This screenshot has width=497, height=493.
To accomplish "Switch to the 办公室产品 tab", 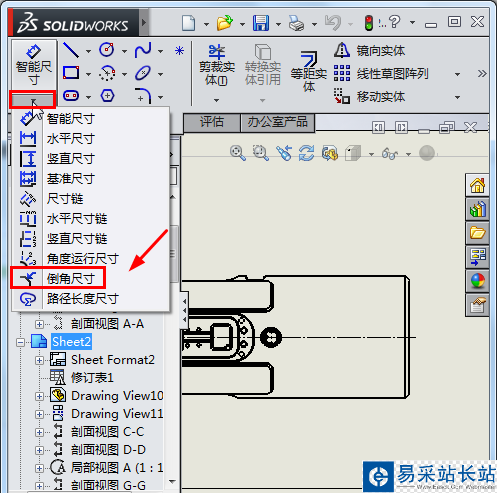I will pyautogui.click(x=277, y=122).
